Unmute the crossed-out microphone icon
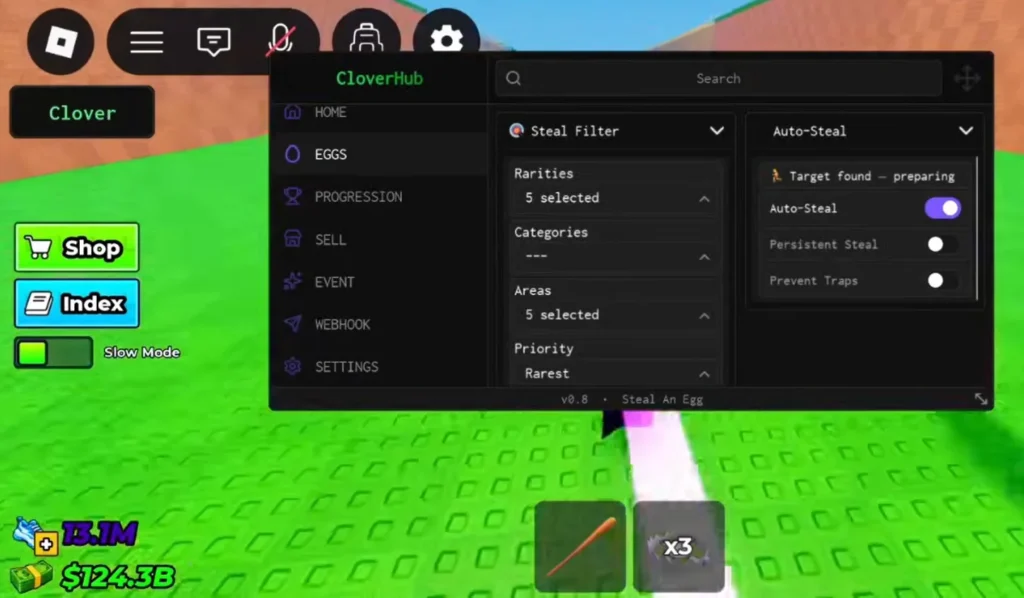Screen dimensions: 1024x598 pos(281,40)
